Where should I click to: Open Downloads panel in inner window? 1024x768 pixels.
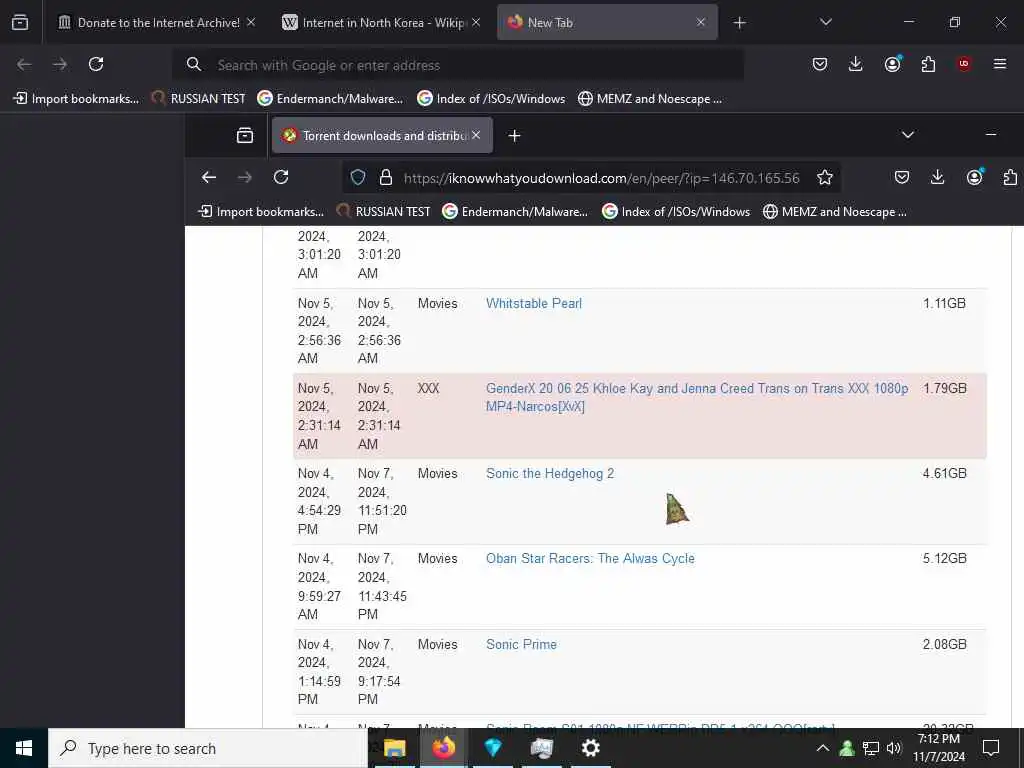(x=938, y=177)
